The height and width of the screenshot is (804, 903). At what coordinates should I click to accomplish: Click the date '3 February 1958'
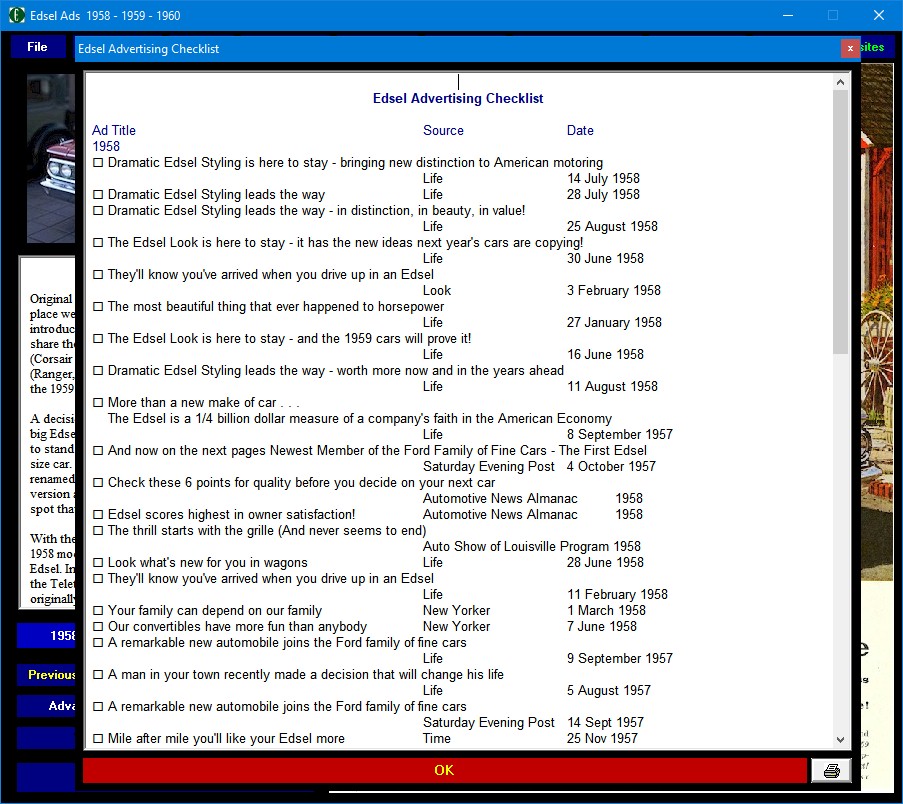point(614,291)
